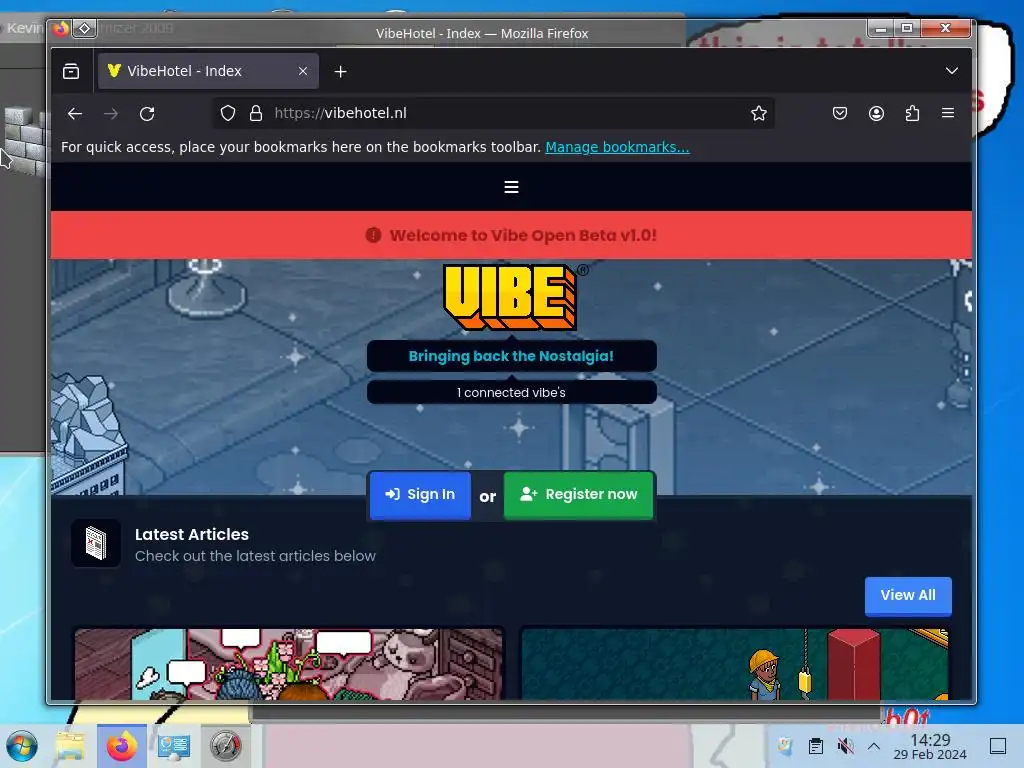Click the address bar showing vibehotel.nl

pyautogui.click(x=493, y=113)
